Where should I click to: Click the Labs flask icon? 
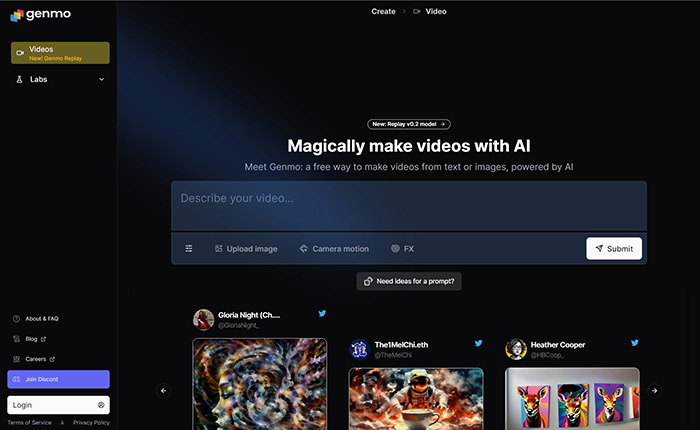click(19, 79)
